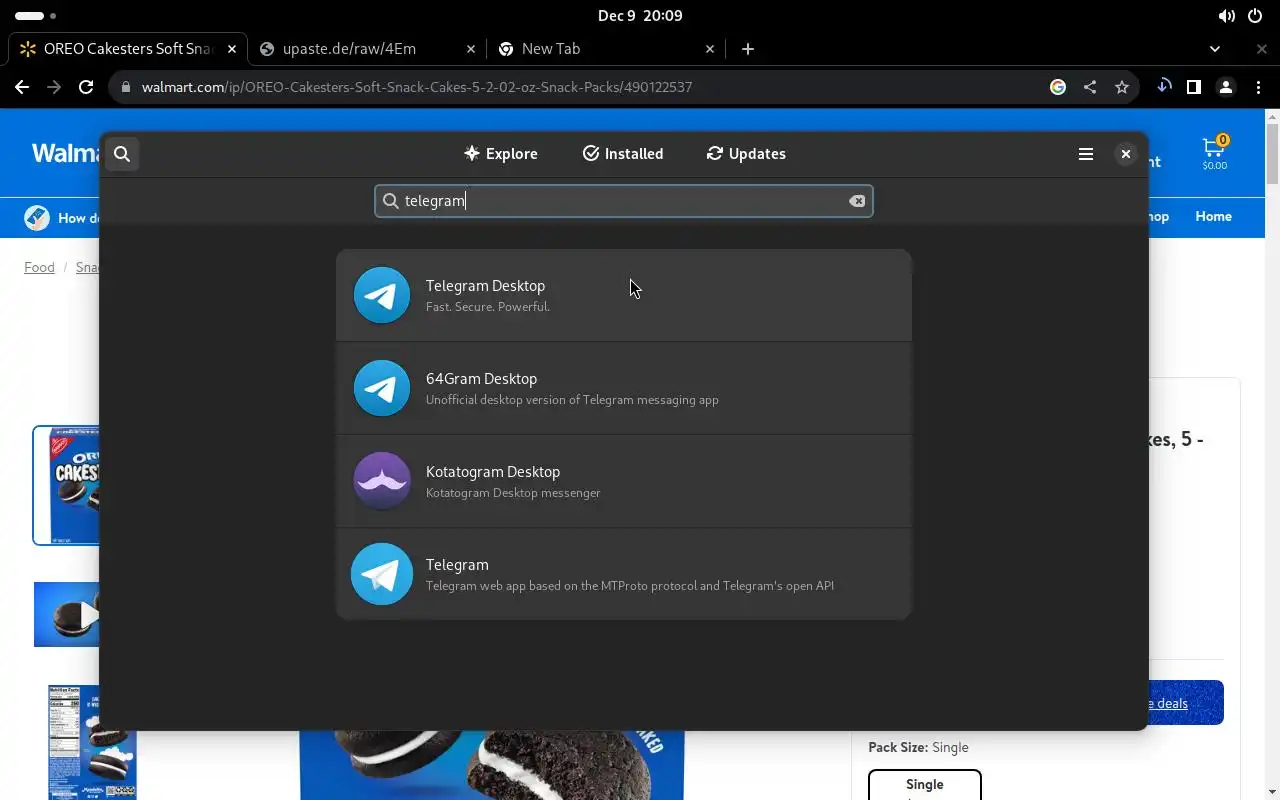This screenshot has height=800, width=1280.
Task: Open the tab search dropdown in Chrome
Action: (x=1215, y=48)
